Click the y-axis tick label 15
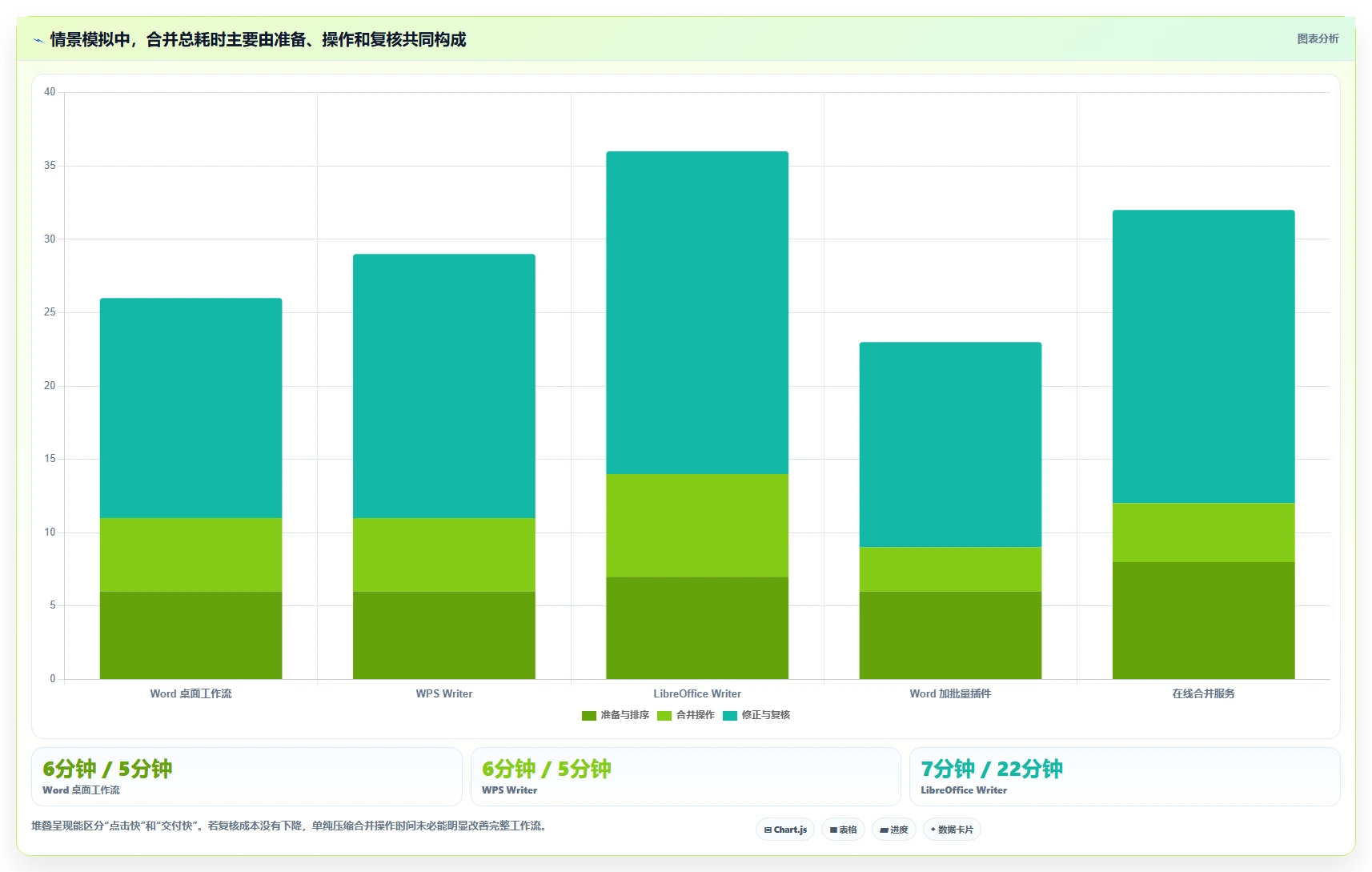This screenshot has height=872, width=1372. (x=50, y=459)
